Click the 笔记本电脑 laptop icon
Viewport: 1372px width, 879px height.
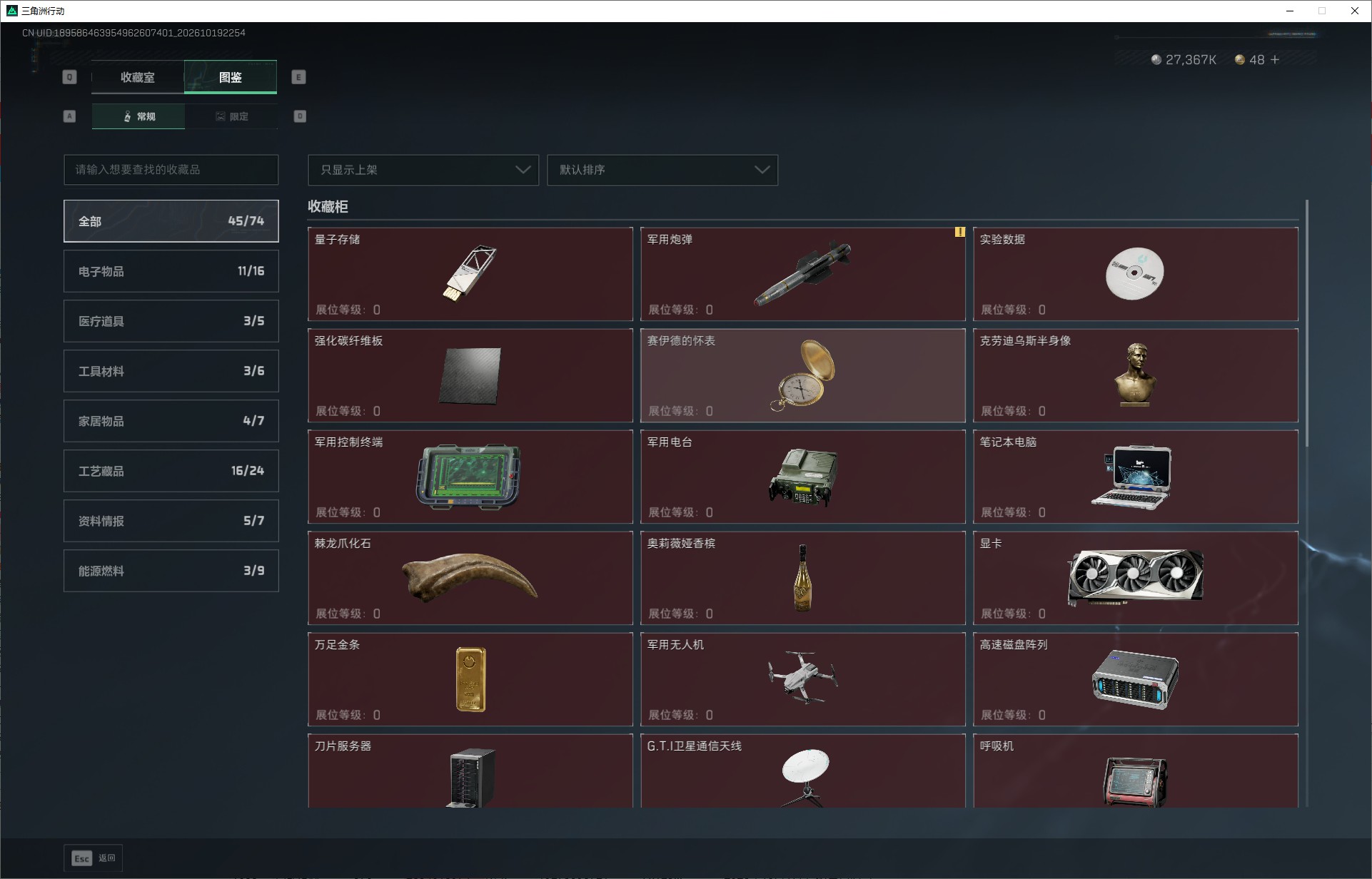coord(1132,477)
